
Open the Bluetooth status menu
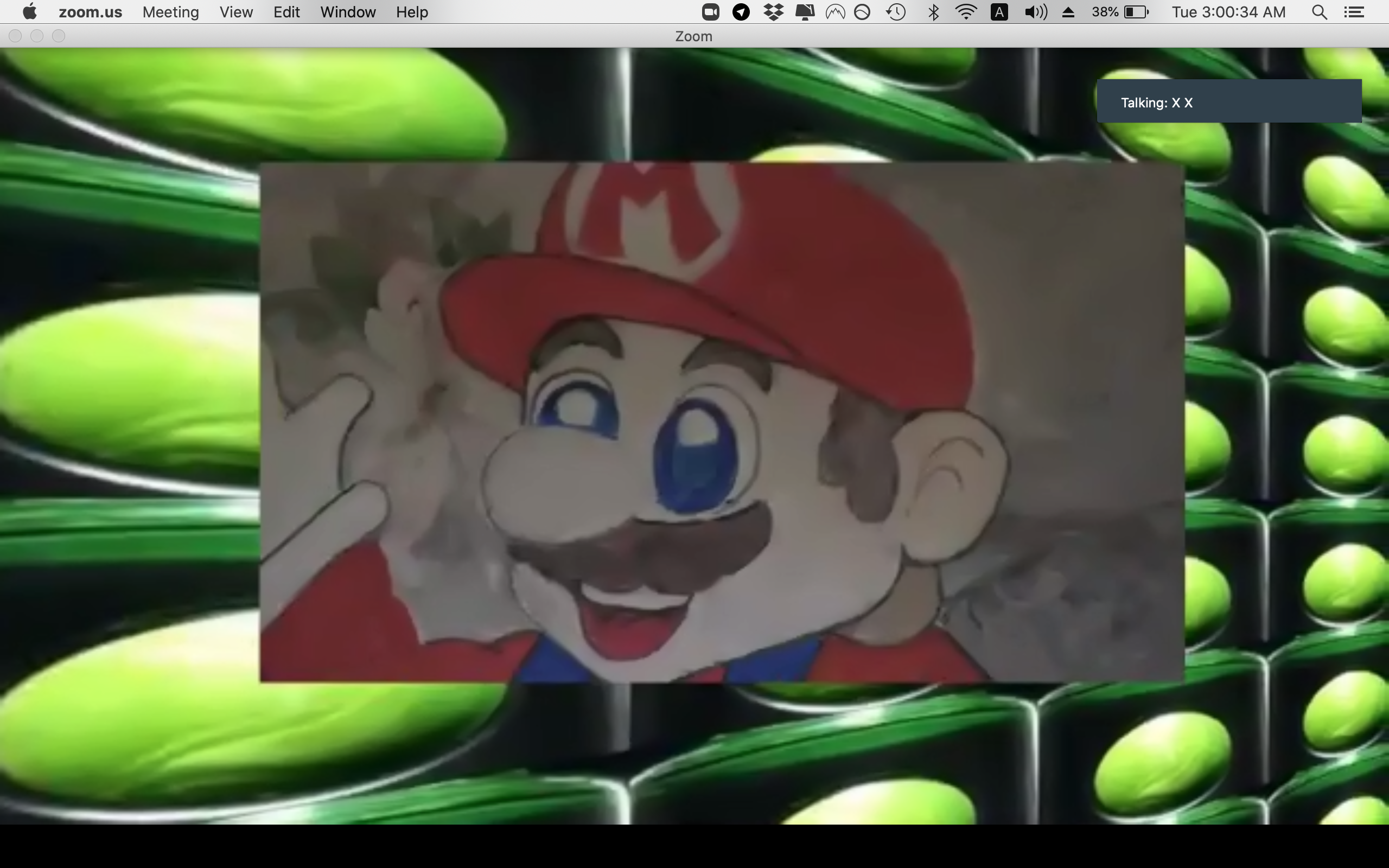pos(934,12)
